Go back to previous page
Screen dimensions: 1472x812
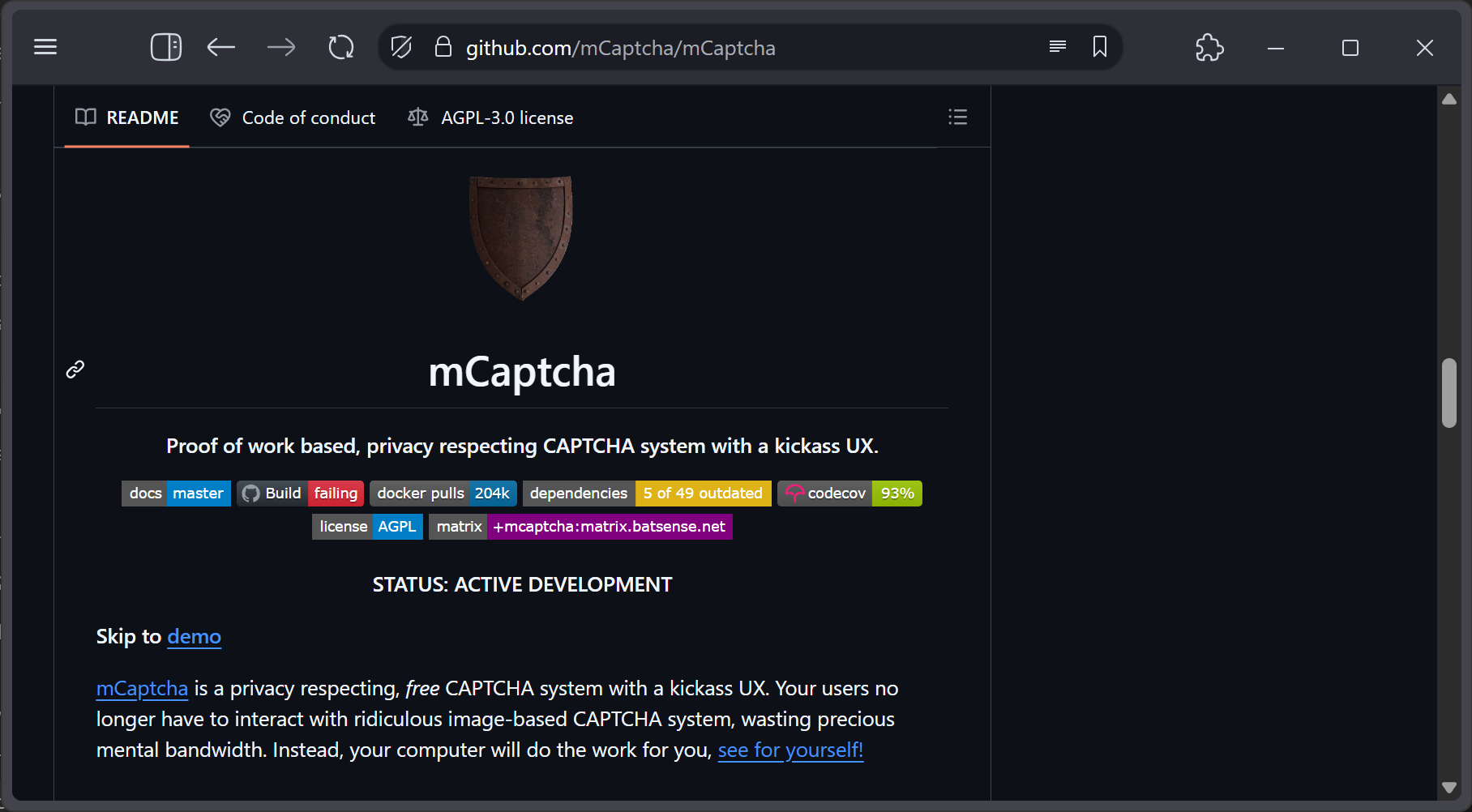(x=220, y=47)
